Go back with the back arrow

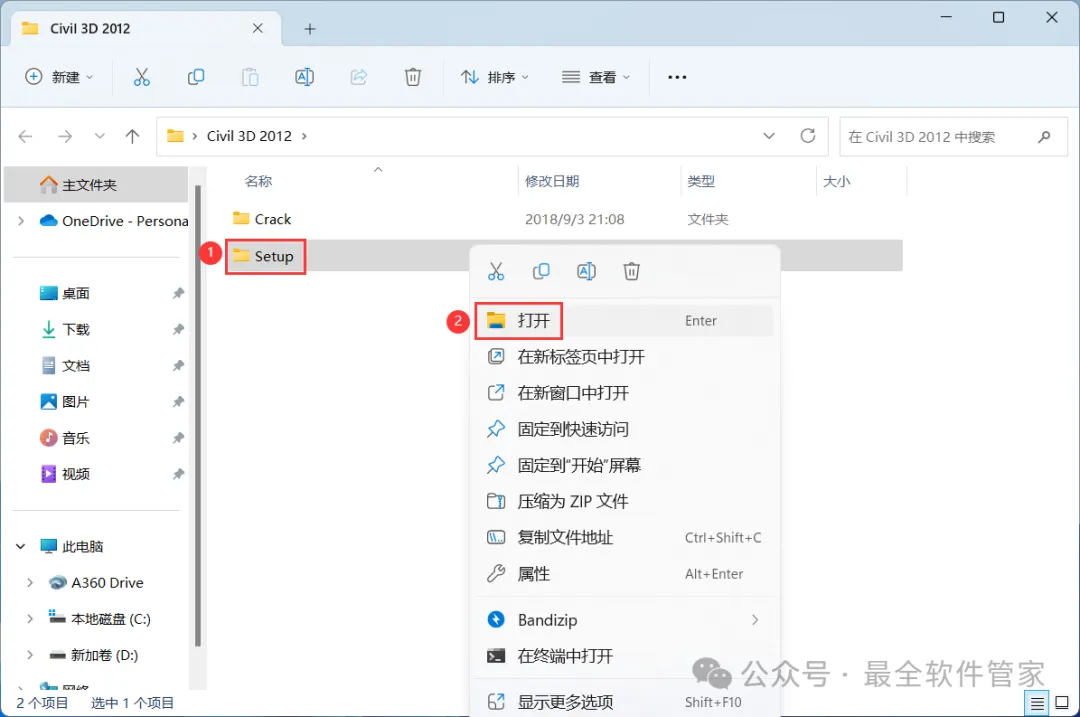pos(25,136)
